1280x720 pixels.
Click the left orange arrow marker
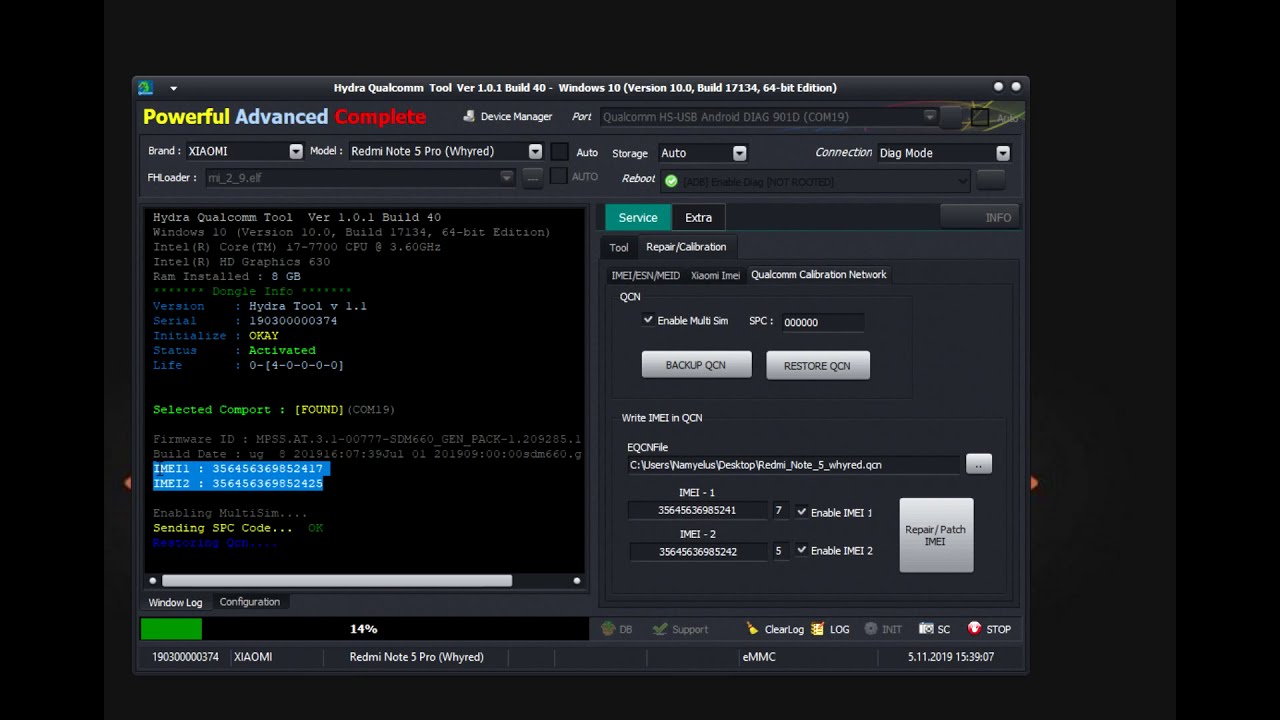click(x=127, y=483)
